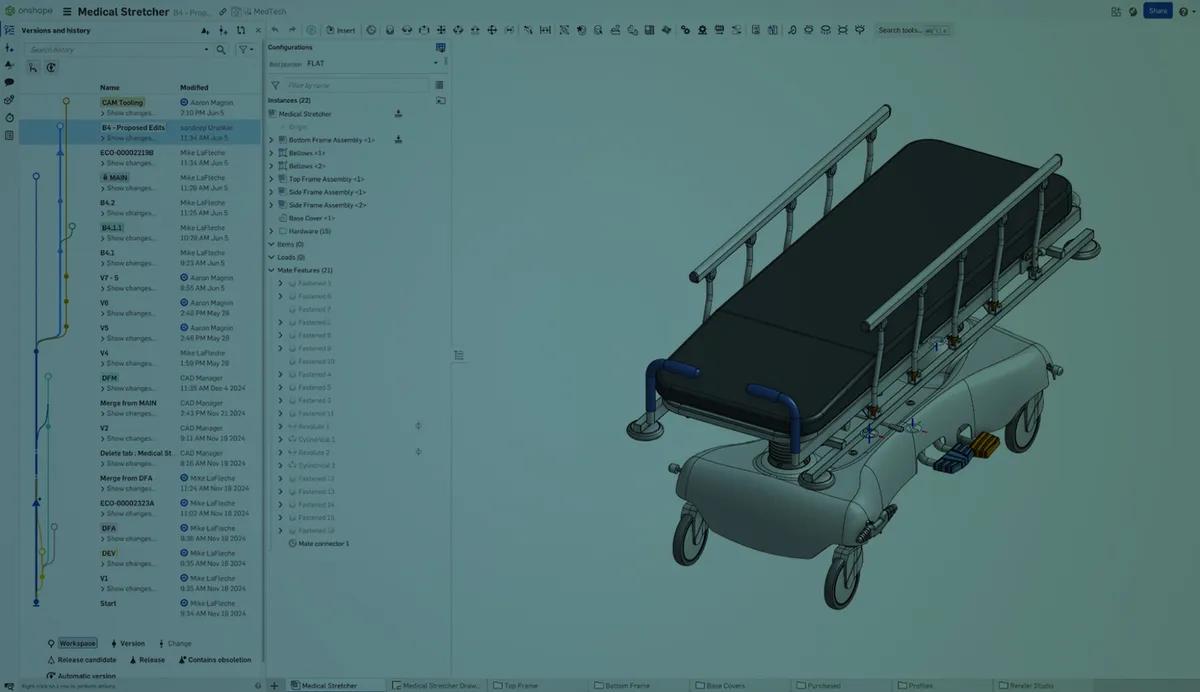Open the notifications bell icon
Viewport: 1200px width, 692px height.
(x=1133, y=11)
